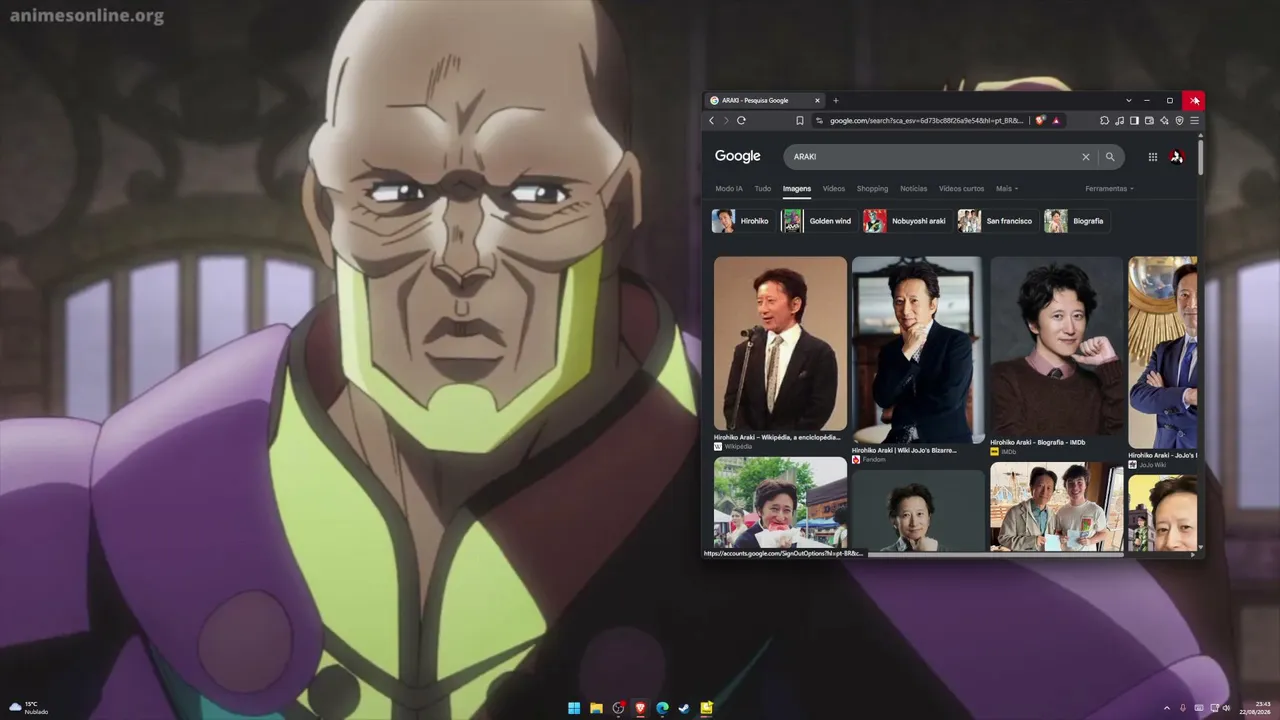Click the Google logo
1280x720 pixels.
(738, 156)
